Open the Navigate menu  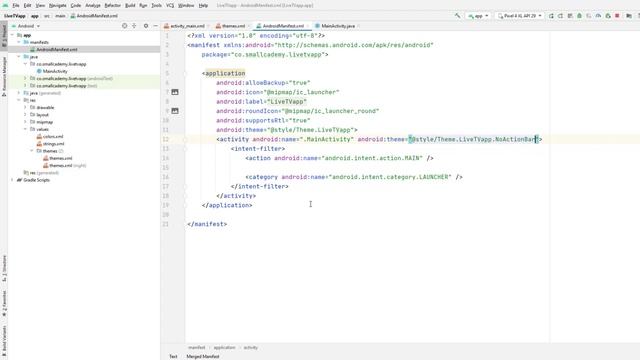click(x=58, y=5)
